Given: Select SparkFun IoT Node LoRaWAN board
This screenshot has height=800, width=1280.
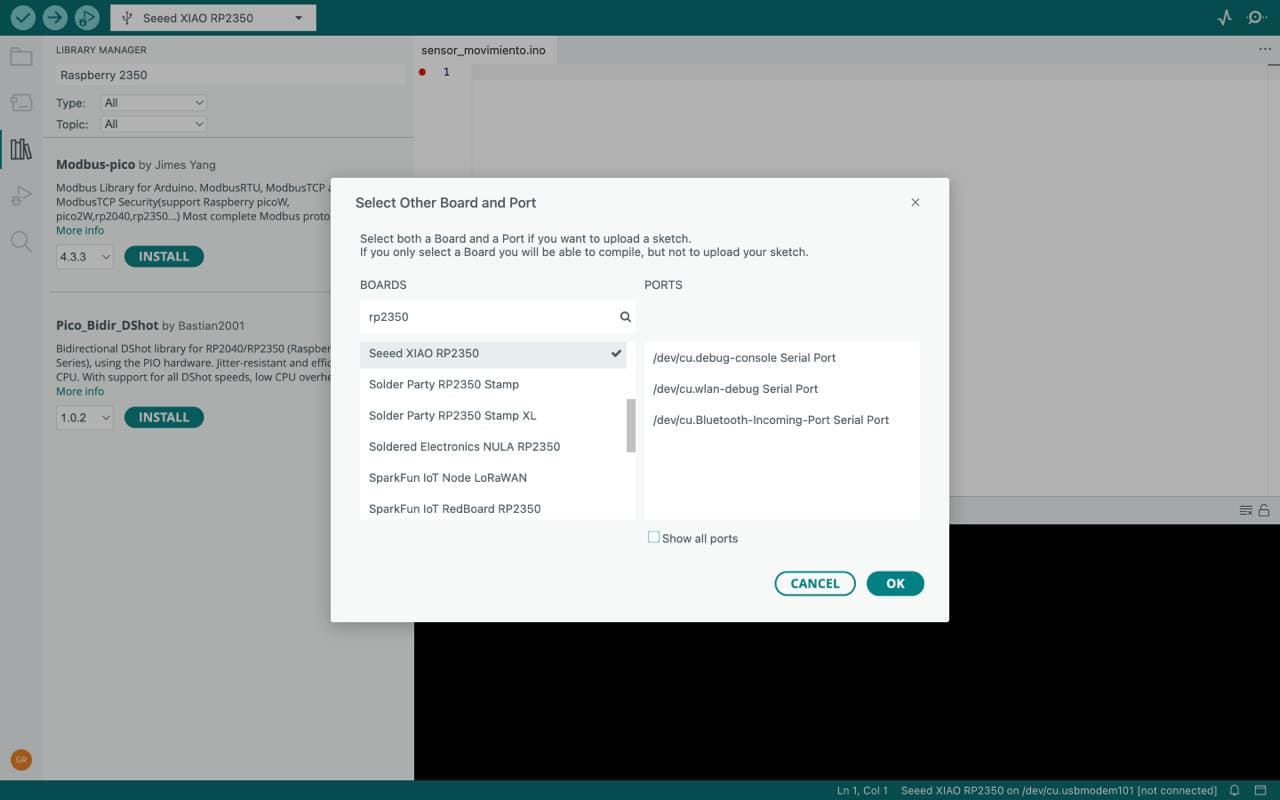Looking at the screenshot, I should pos(493,477).
